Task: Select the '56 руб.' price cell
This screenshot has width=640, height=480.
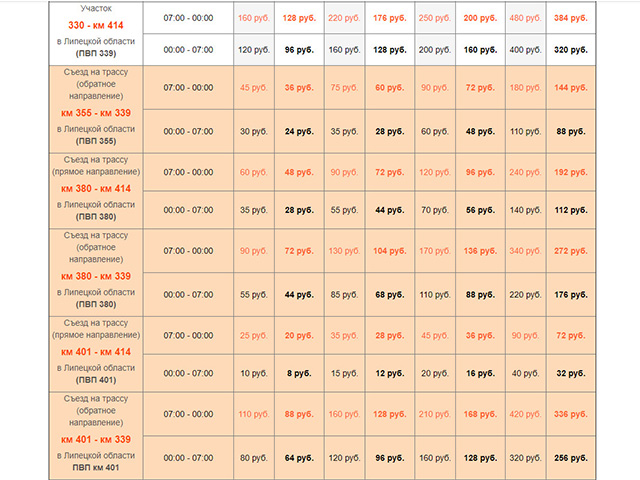Action: [480, 210]
